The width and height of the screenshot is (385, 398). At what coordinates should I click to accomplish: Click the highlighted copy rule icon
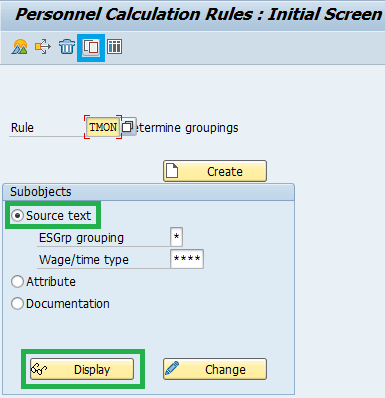tap(91, 47)
